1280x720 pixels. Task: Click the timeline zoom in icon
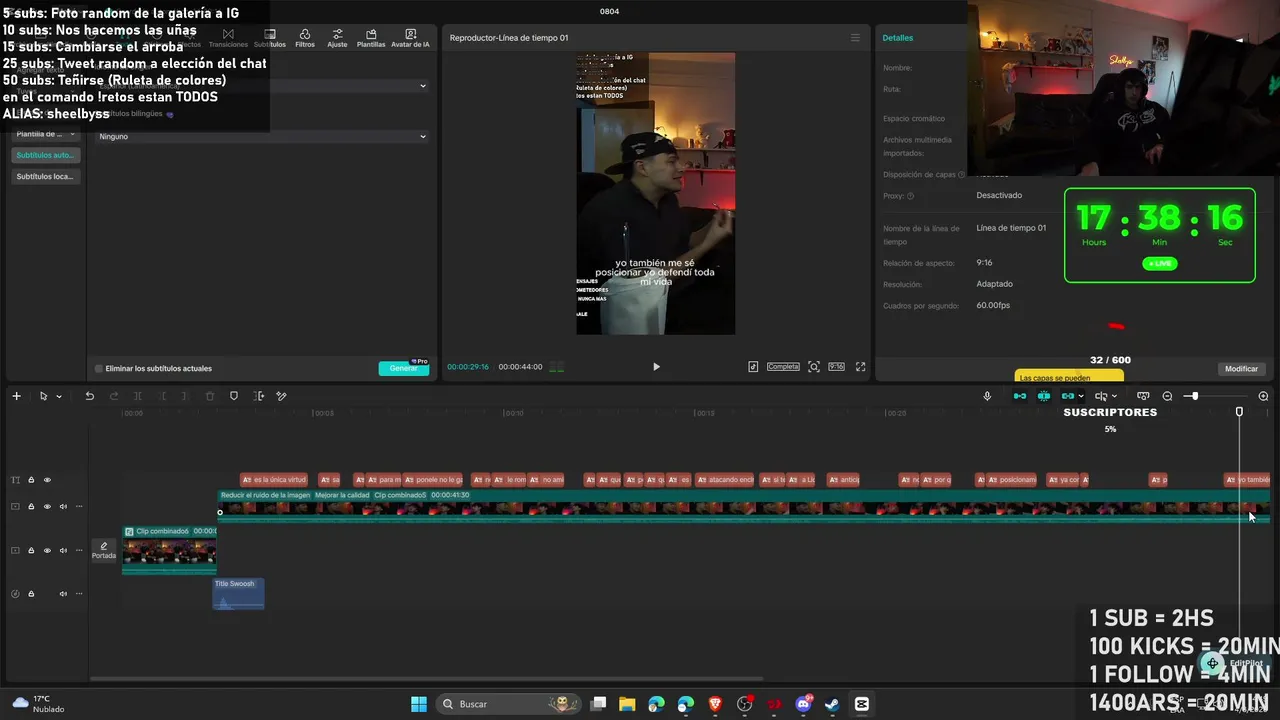coord(1264,396)
